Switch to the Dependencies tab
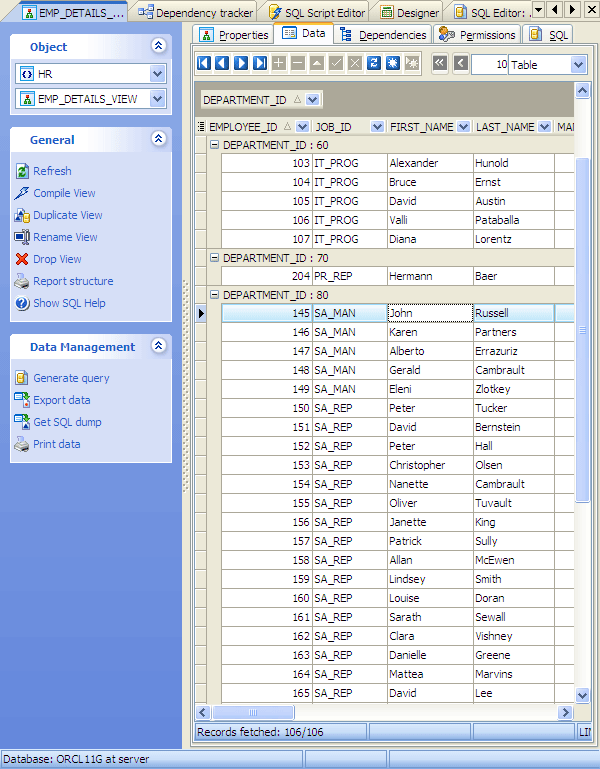Viewport: 600px width, 769px height. click(384, 35)
